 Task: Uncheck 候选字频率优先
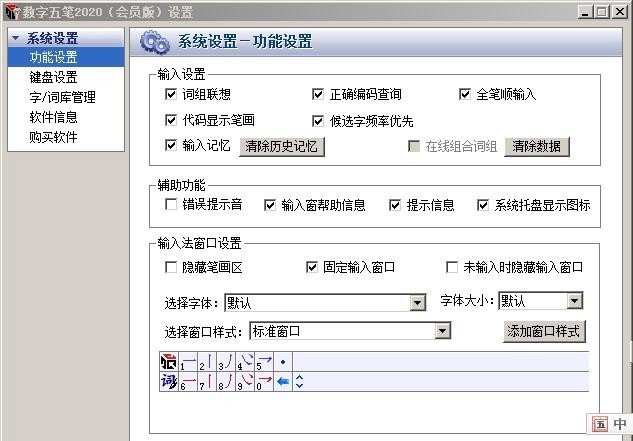point(318,121)
